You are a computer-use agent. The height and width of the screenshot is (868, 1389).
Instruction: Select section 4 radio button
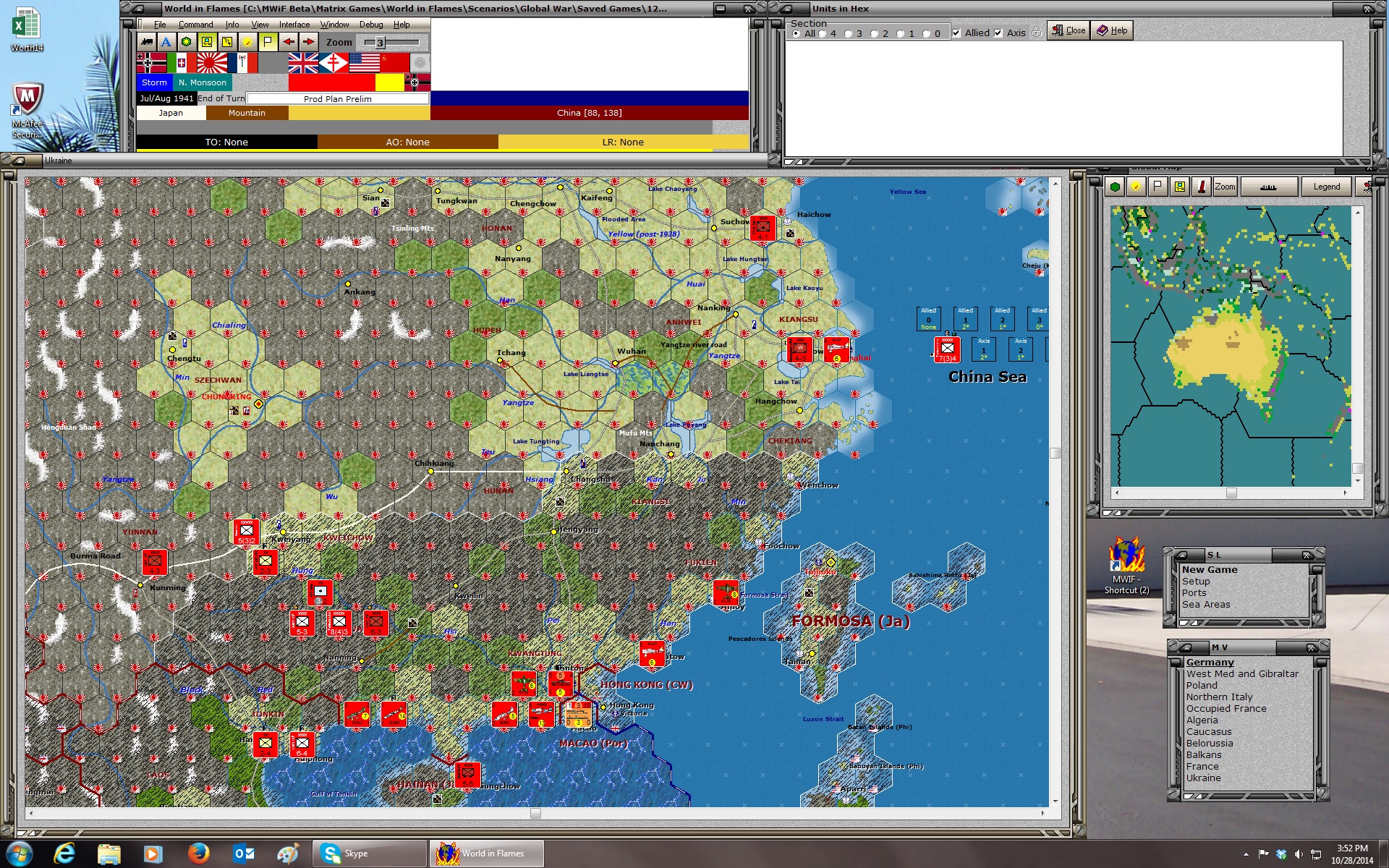[823, 33]
